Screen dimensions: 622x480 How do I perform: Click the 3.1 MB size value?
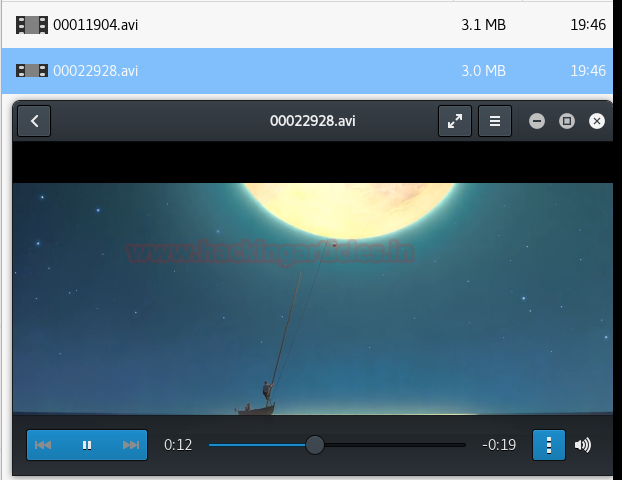coord(484,25)
